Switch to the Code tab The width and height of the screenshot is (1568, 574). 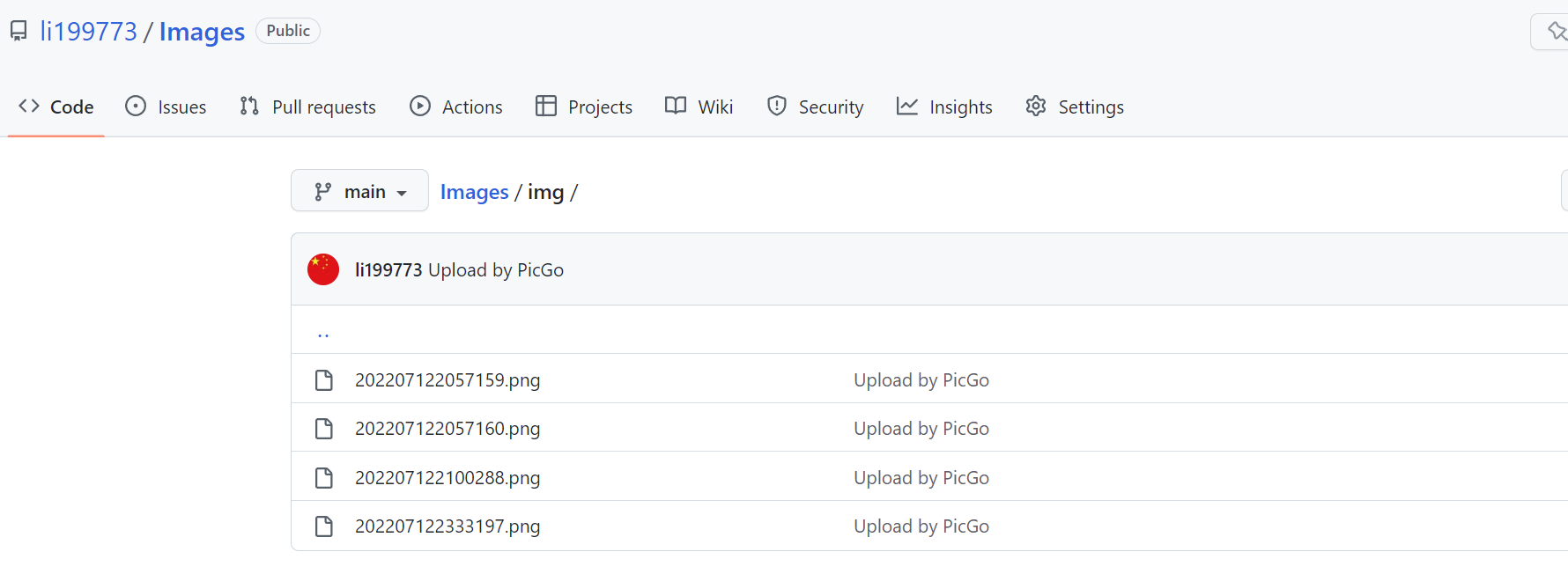(55, 106)
